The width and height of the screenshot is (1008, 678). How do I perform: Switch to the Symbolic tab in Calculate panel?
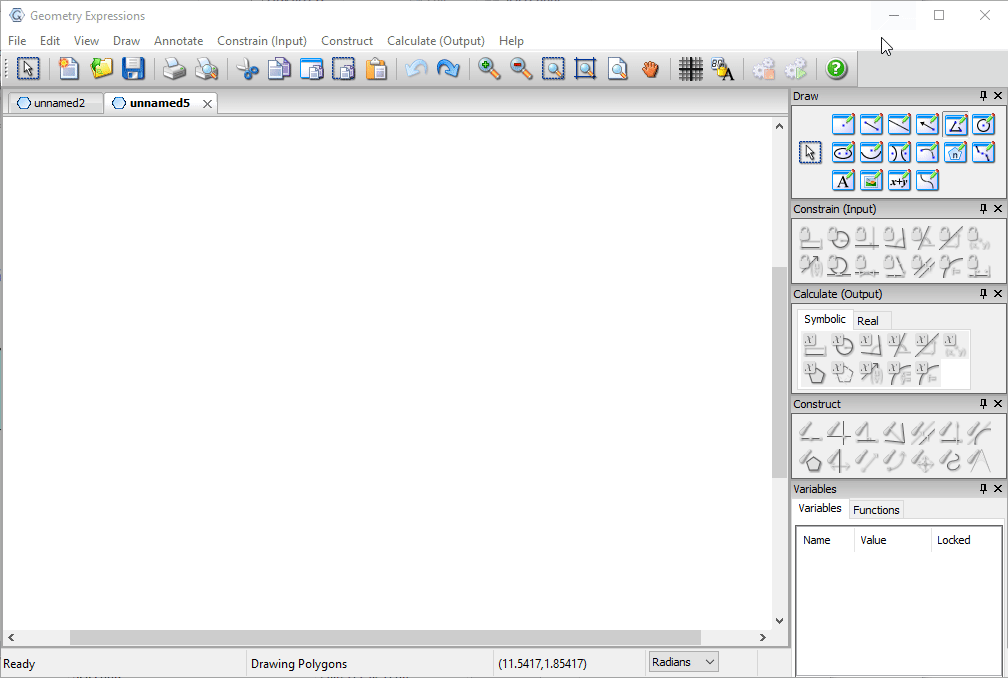tap(825, 319)
